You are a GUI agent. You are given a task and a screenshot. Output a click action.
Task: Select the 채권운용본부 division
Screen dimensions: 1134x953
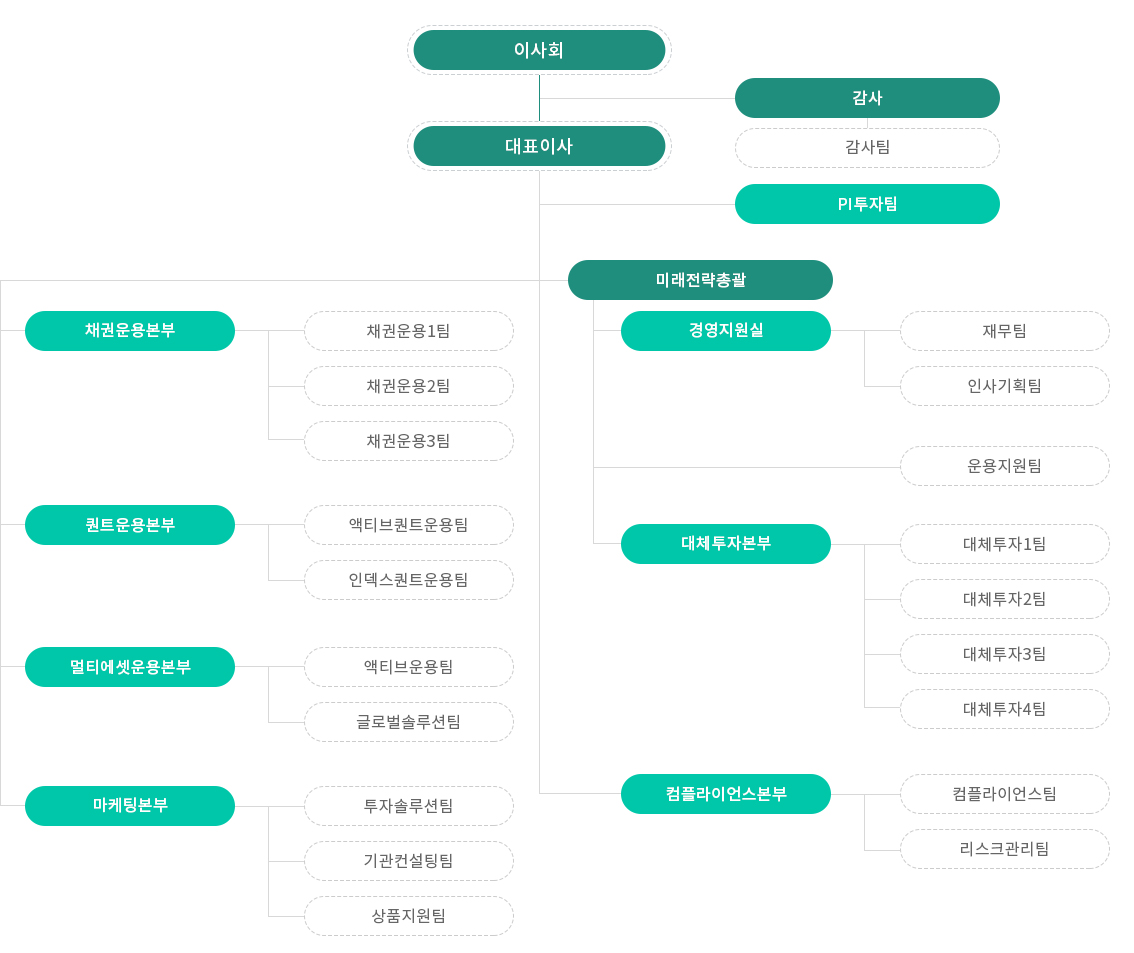130,330
